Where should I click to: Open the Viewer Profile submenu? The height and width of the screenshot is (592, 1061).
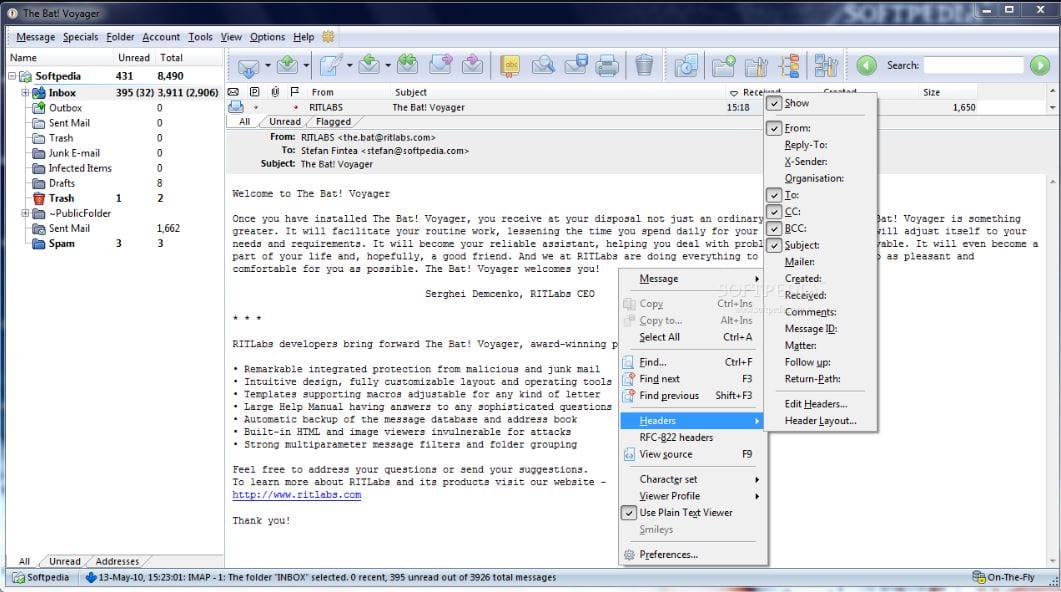(x=694, y=496)
